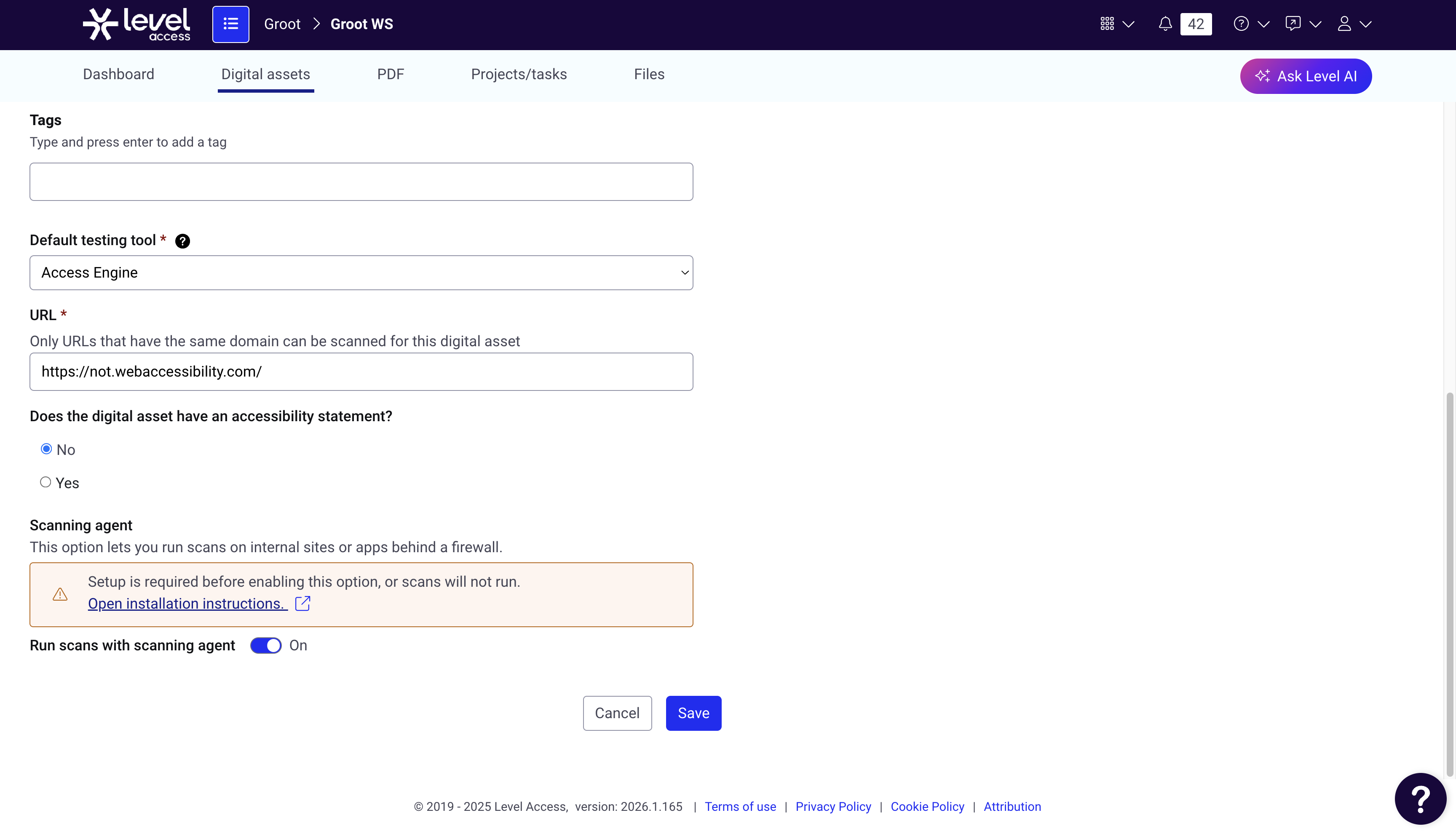1456x834 pixels.
Task: Open the user profile icon
Action: tap(1344, 24)
